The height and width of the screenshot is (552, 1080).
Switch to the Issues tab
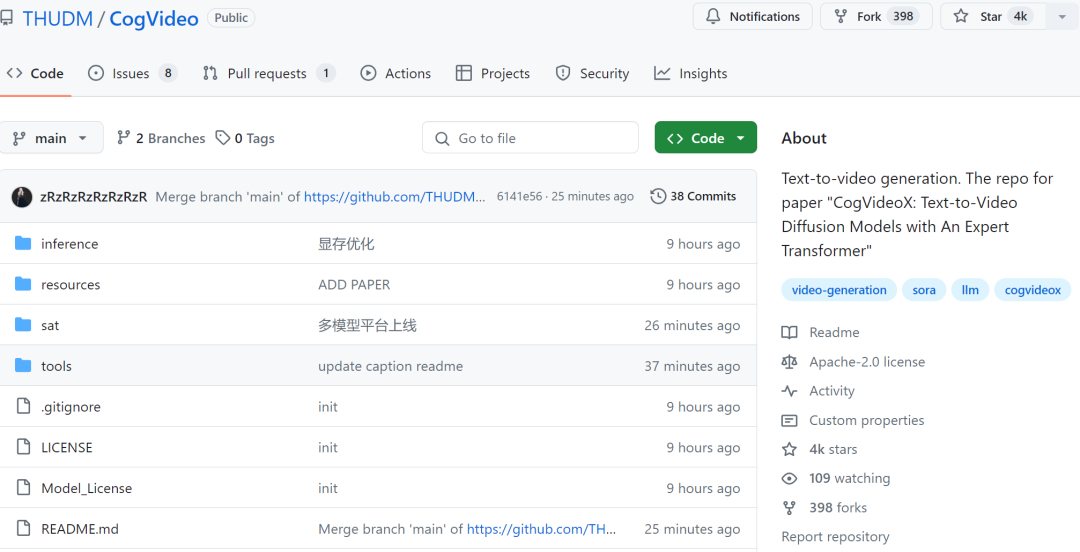click(132, 73)
